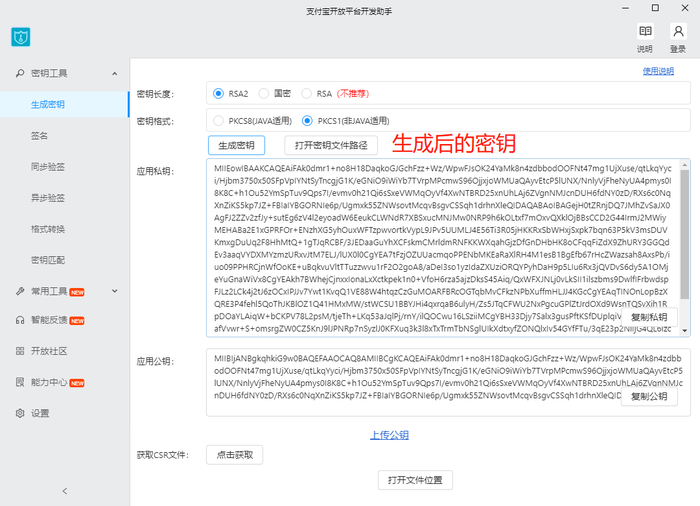Click the Alipay shield logo icon

pos(21,37)
